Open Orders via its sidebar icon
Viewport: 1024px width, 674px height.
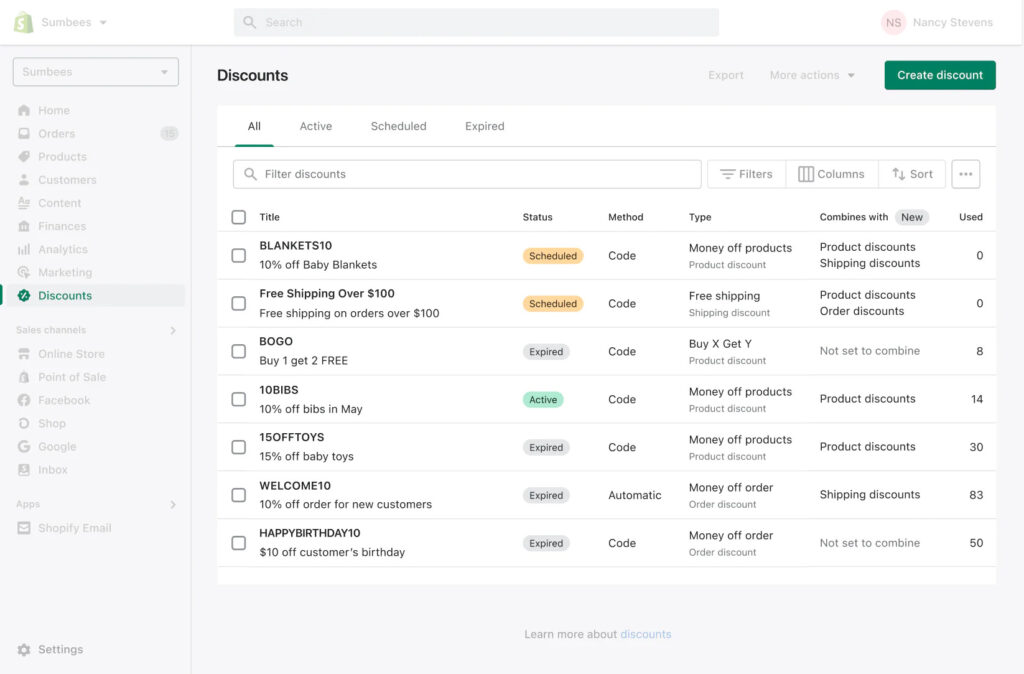click(24, 133)
